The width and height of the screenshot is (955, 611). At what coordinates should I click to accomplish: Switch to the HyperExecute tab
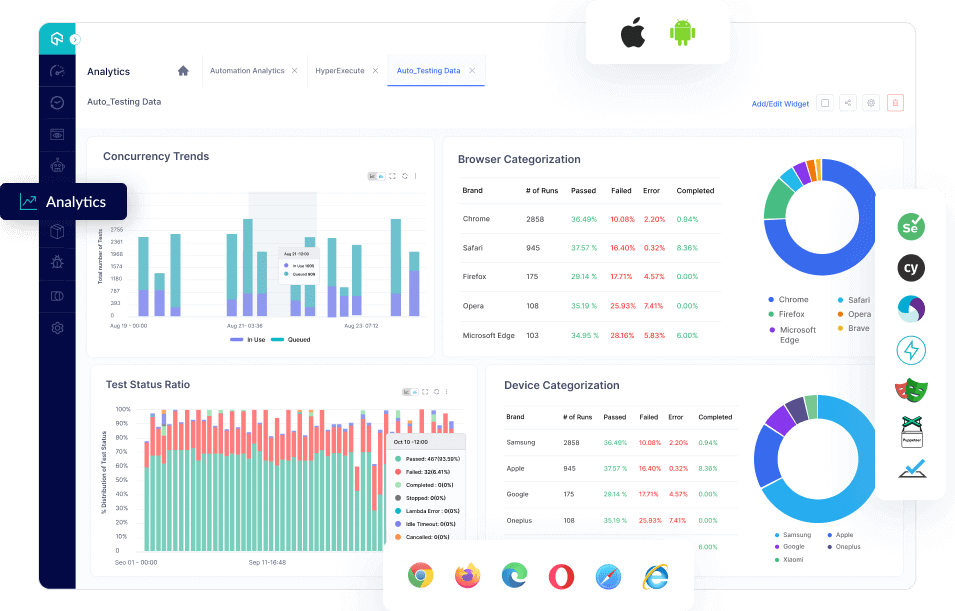[x=341, y=70]
